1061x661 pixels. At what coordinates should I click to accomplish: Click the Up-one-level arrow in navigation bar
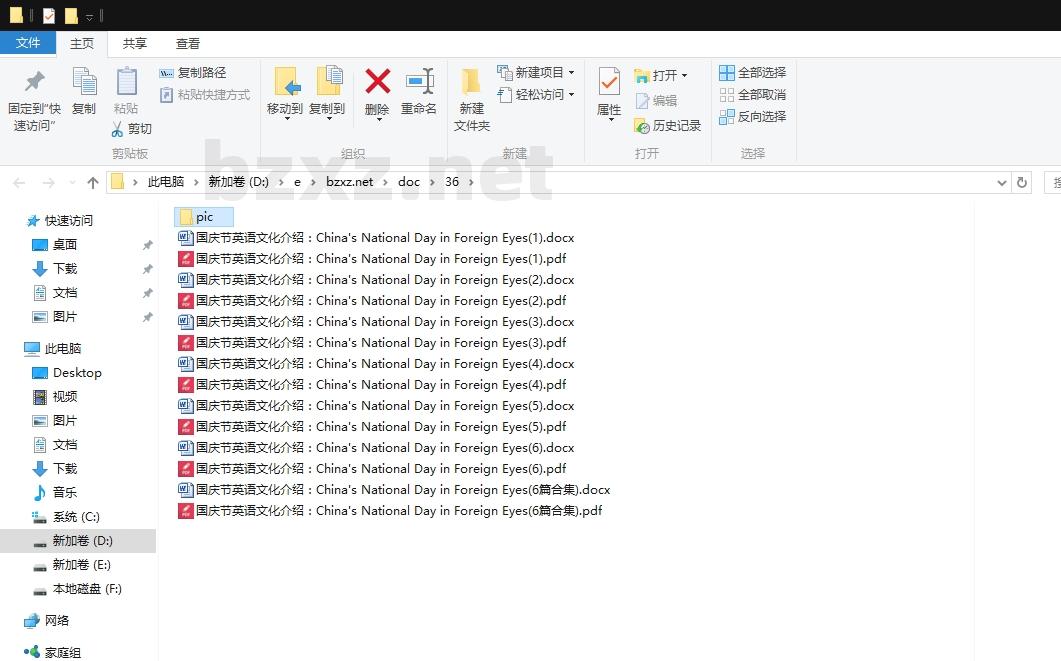93,182
